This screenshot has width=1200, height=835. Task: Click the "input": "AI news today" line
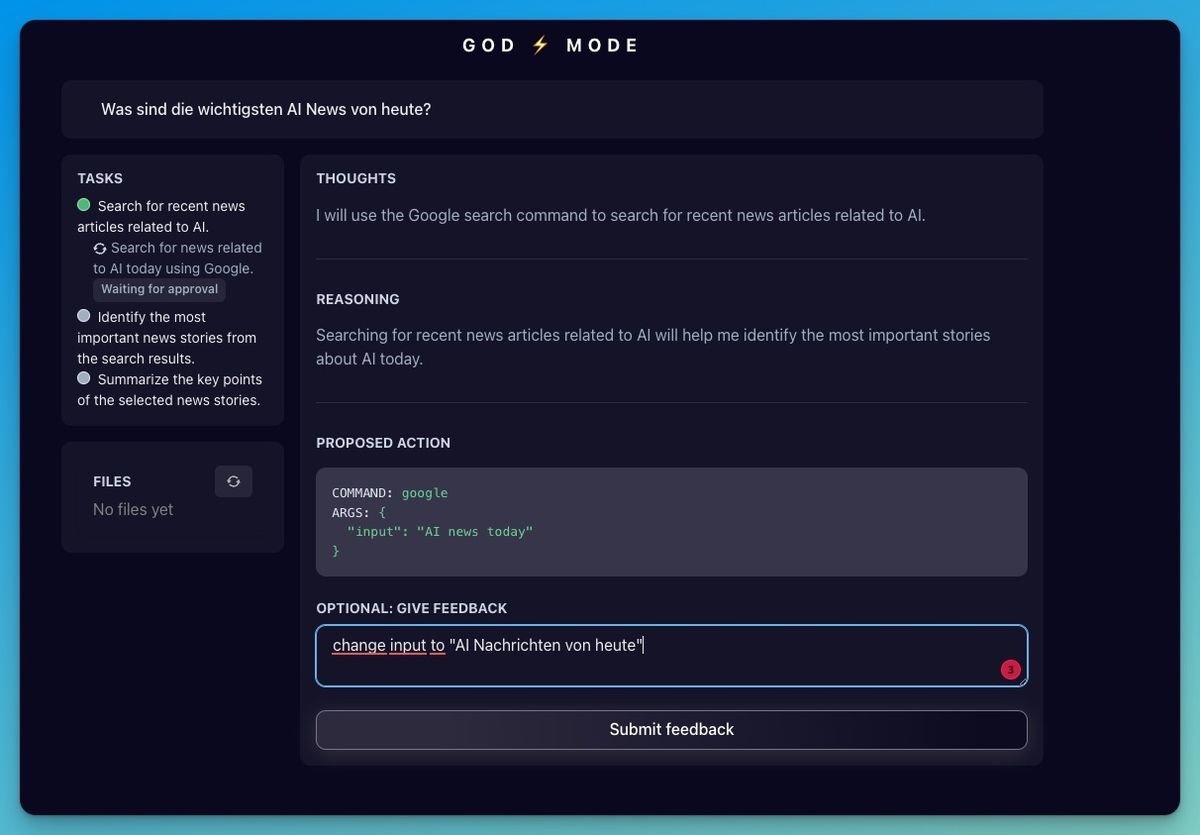coord(440,531)
